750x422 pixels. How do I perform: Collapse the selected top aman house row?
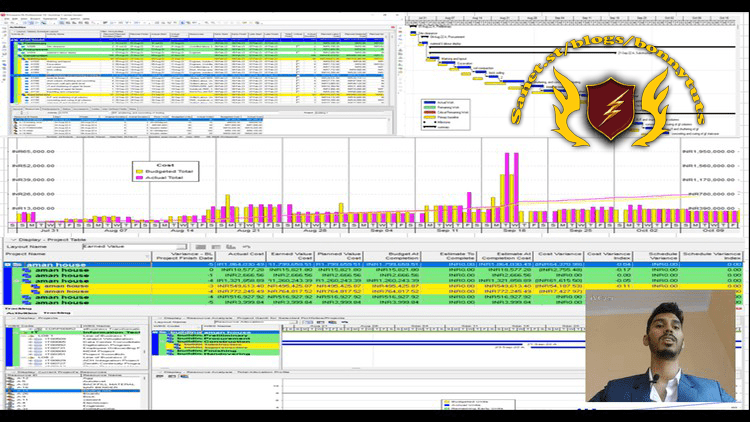(x=8, y=265)
